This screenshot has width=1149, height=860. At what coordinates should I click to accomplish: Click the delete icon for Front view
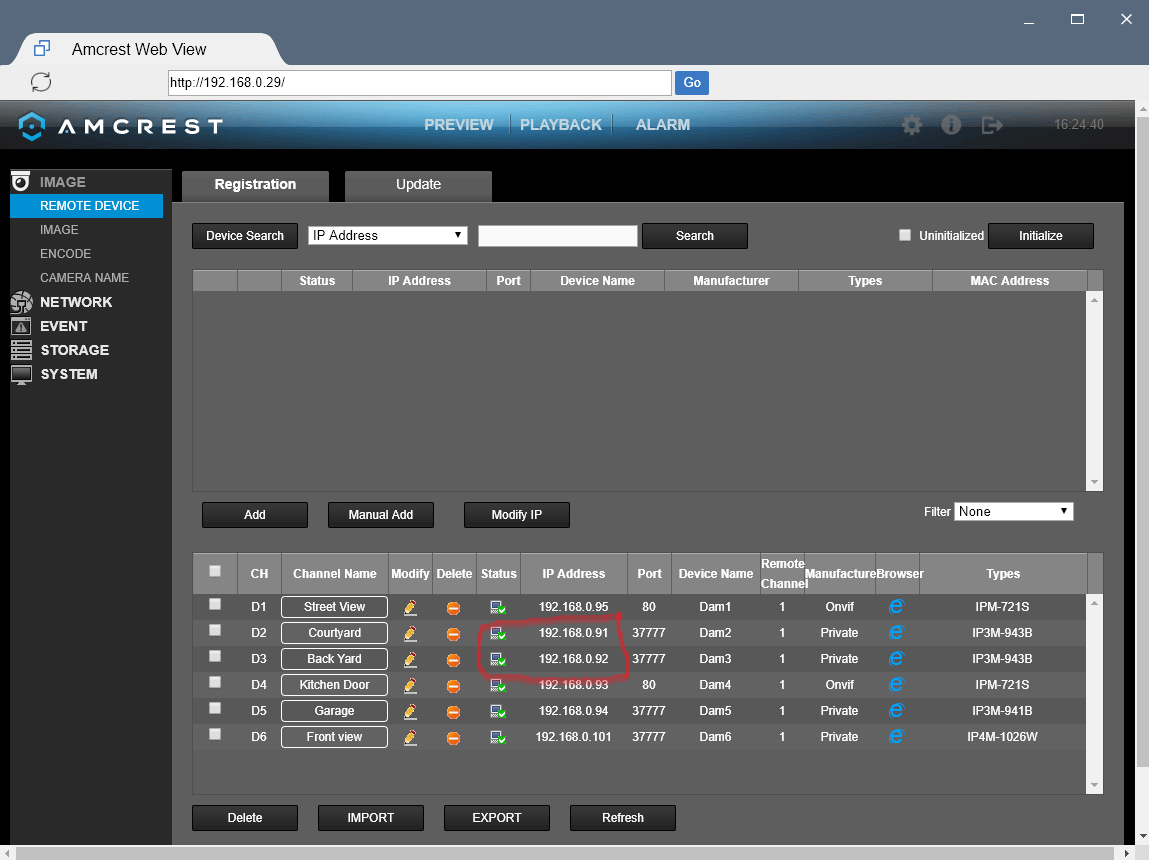(x=454, y=738)
